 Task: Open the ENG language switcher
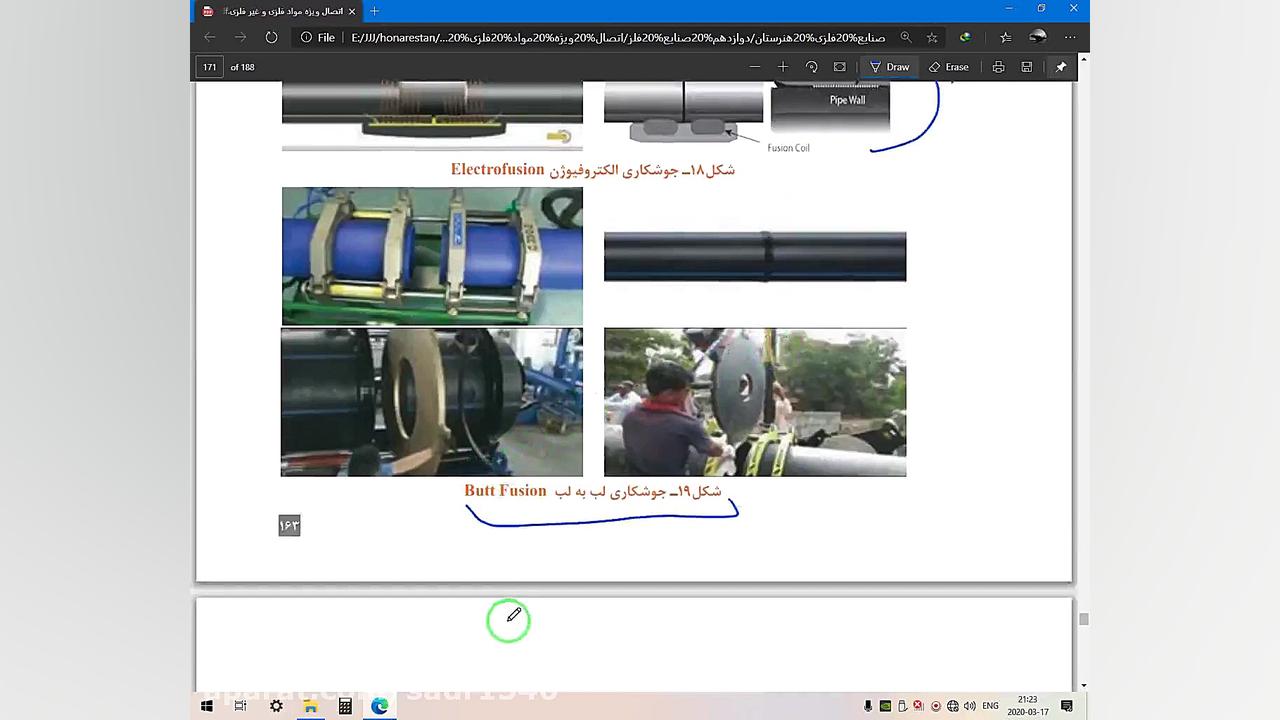[990, 706]
